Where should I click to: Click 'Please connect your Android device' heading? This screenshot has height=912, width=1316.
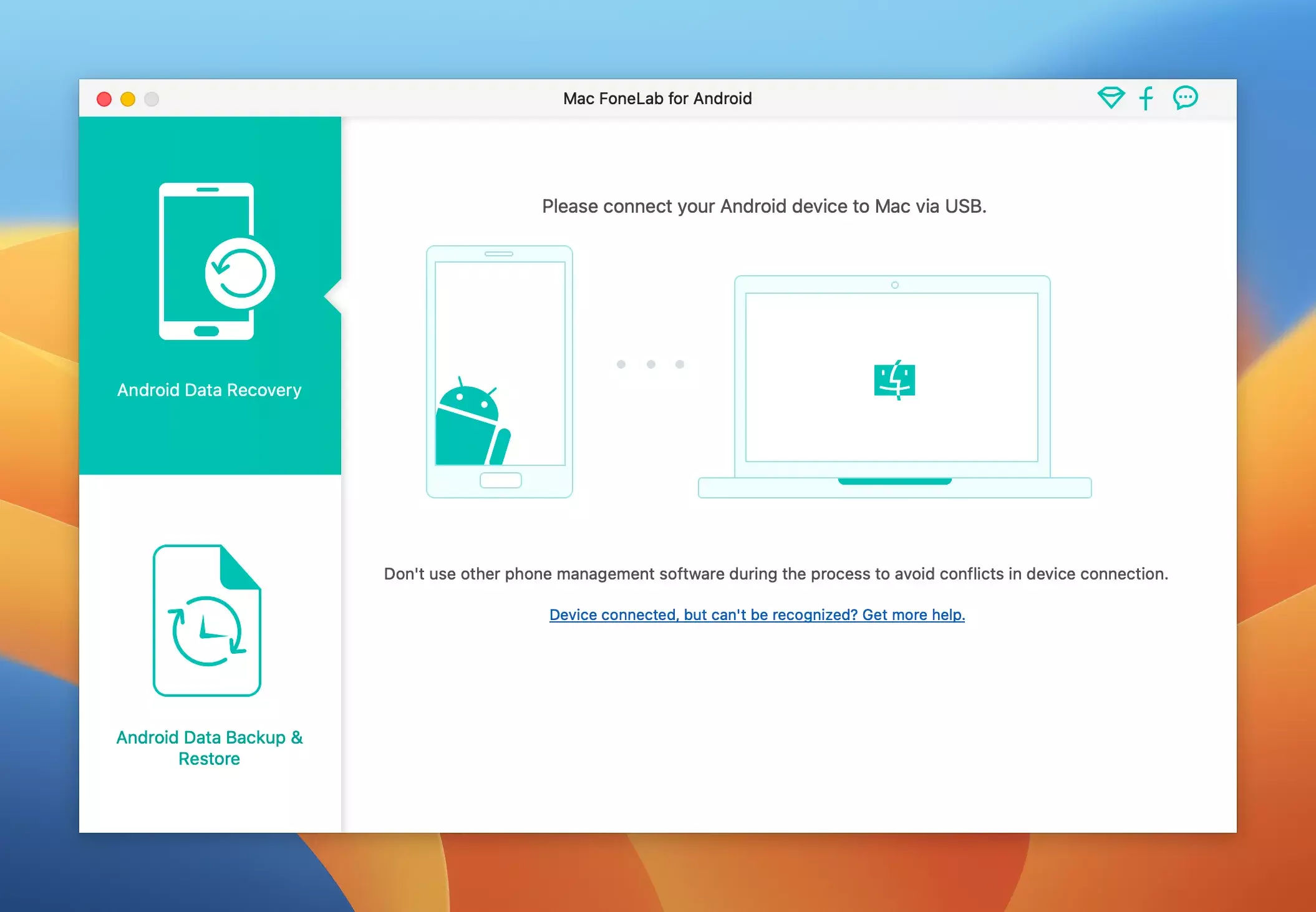point(764,206)
